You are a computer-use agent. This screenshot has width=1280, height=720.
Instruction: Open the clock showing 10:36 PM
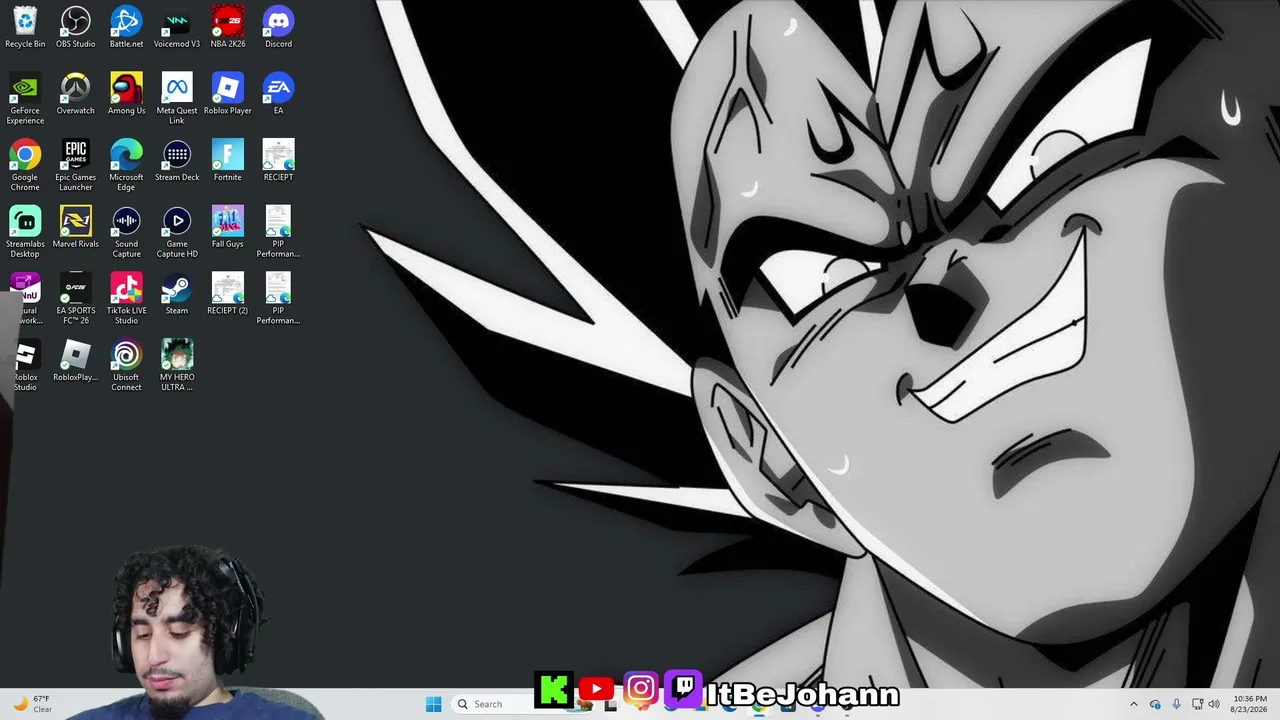pyautogui.click(x=1250, y=704)
